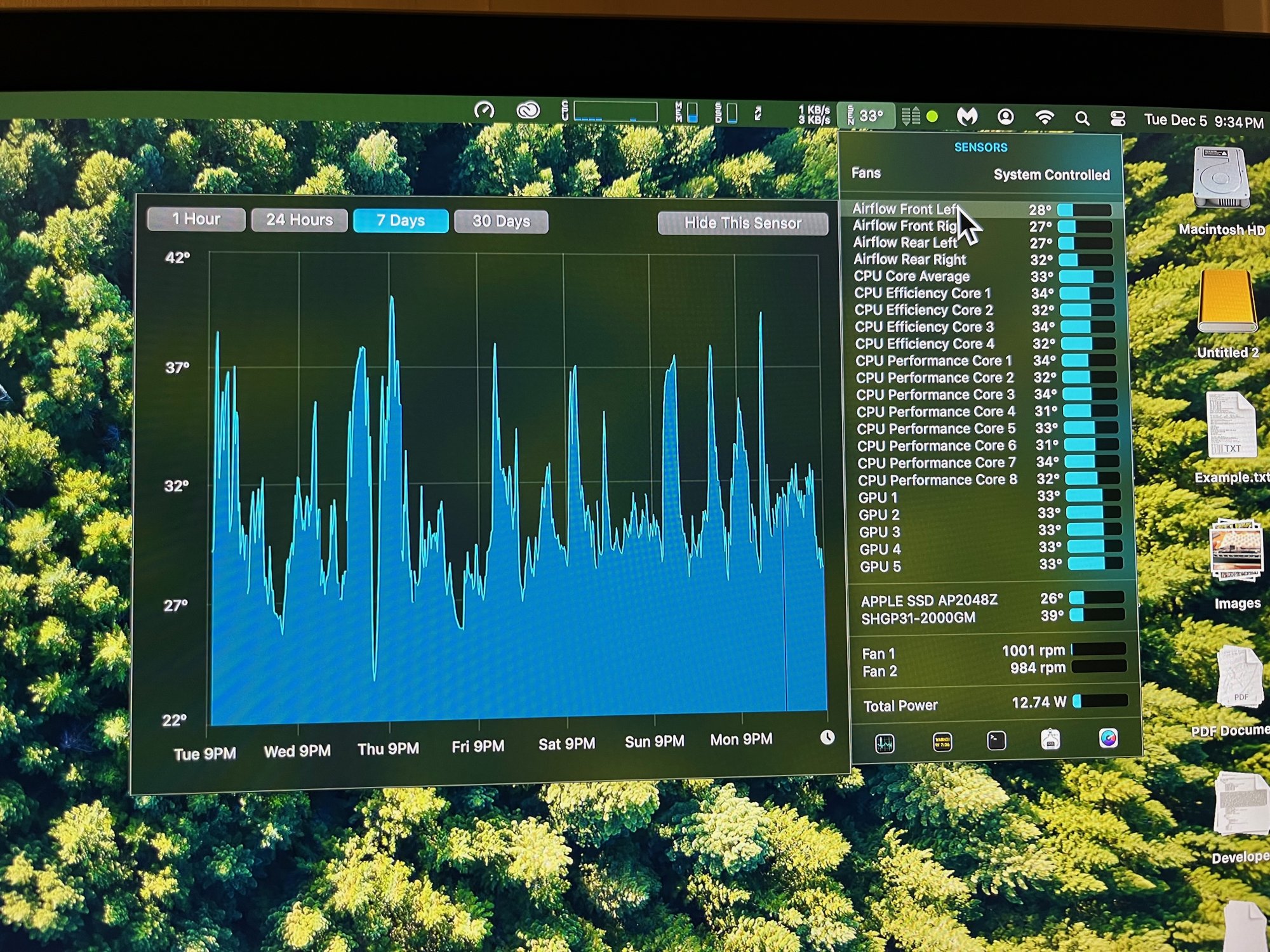Open Console app icon in sensors panel
Screen dimensions: 1270x952
click(942, 741)
